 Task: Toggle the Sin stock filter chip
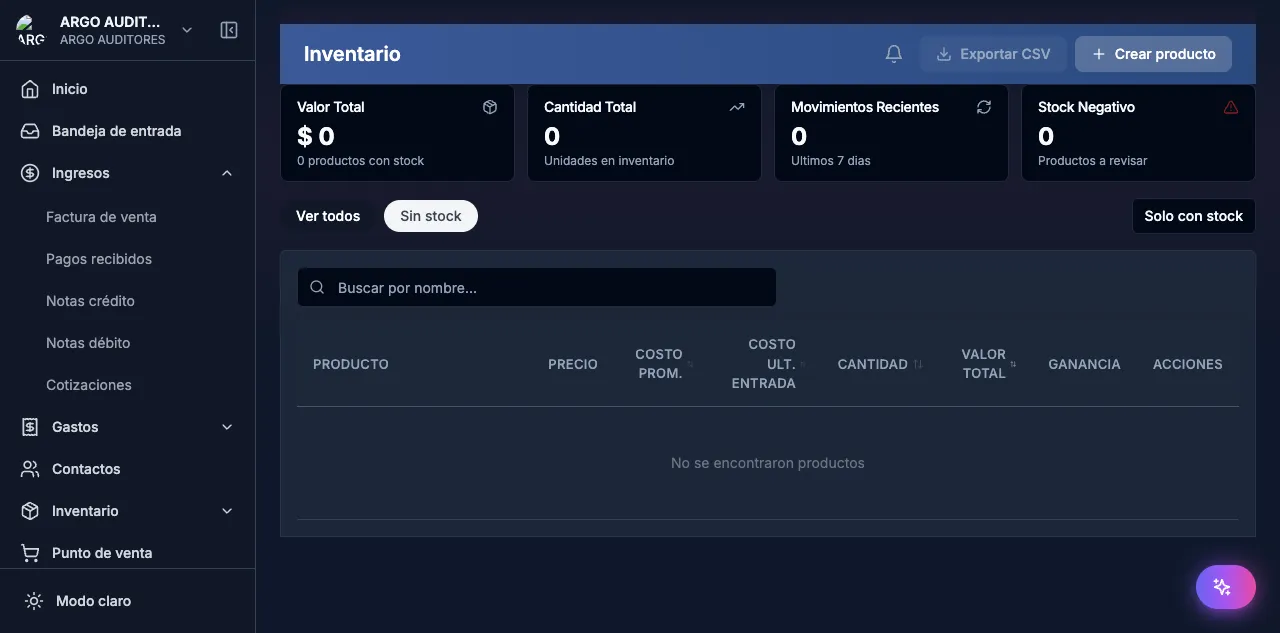coord(431,215)
